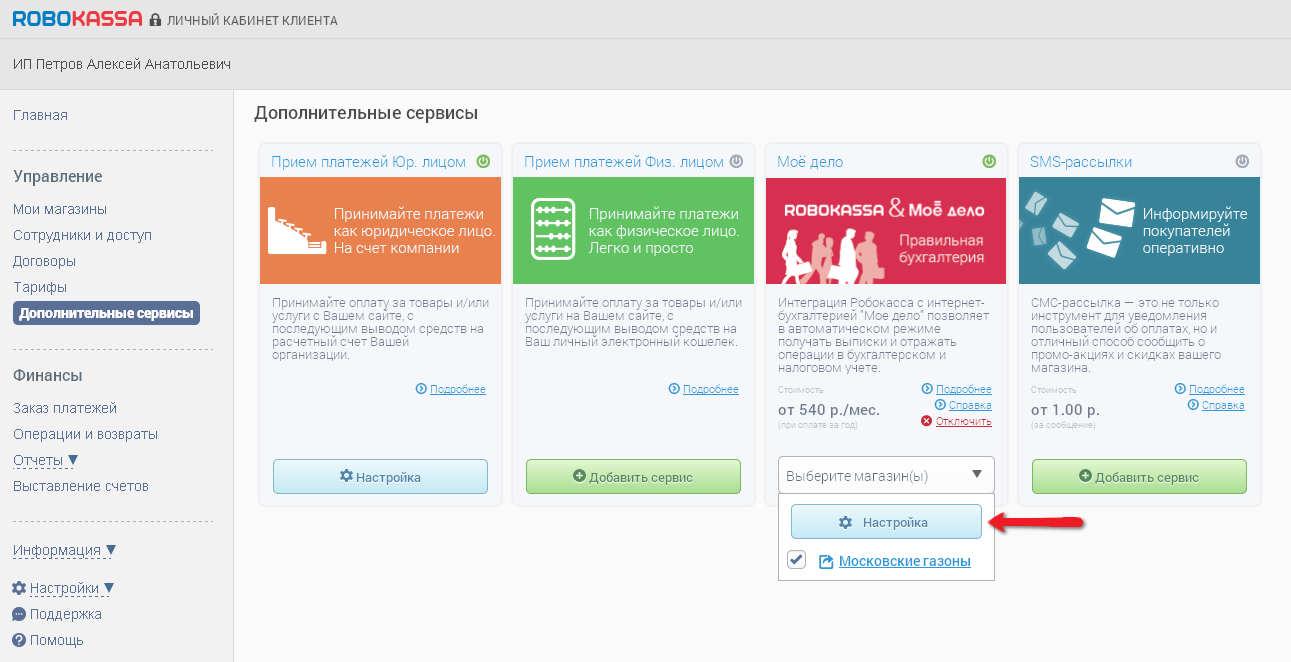Viewport: 1291px width, 662px height.
Task: Click the external link icon beside Московские газоны
Action: [x=826, y=562]
